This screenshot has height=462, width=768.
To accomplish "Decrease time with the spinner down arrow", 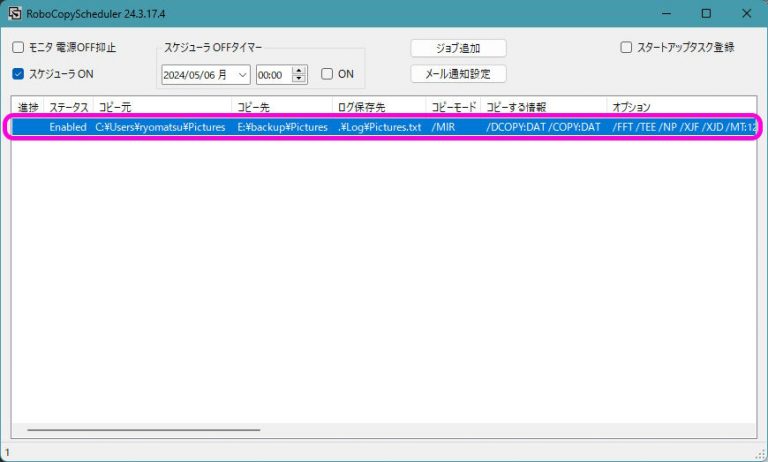I will [x=299, y=79].
